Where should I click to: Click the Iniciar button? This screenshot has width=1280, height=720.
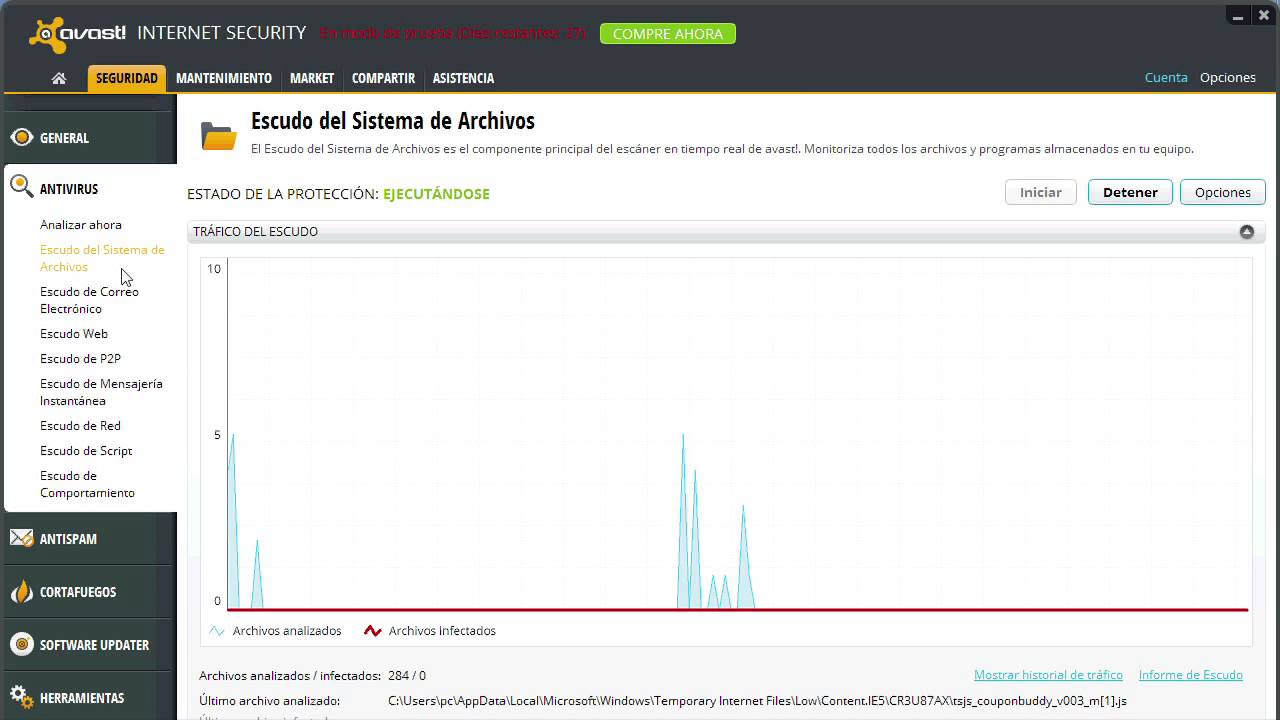(1041, 192)
